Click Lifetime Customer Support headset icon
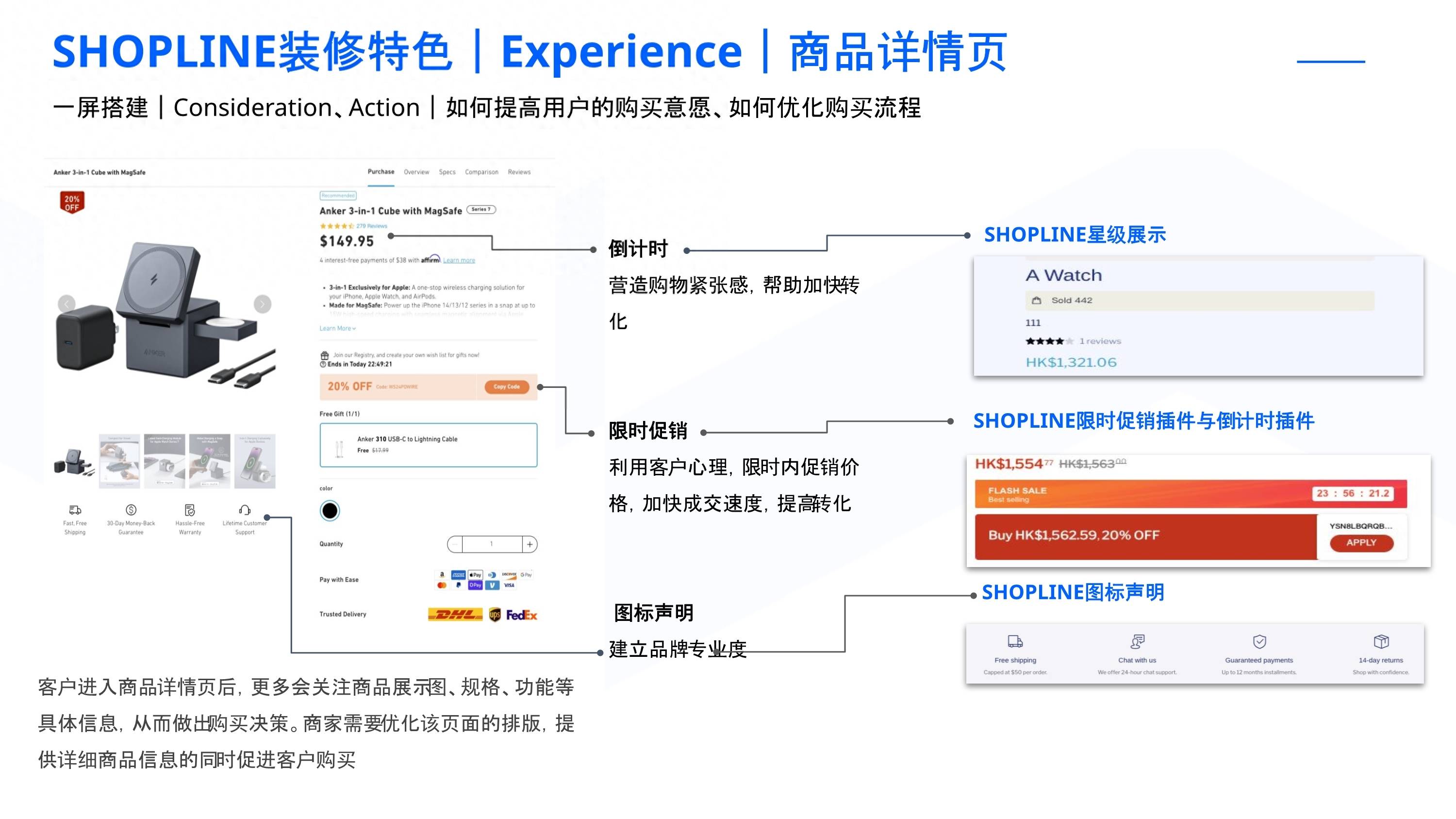The height and width of the screenshot is (819, 1456). point(245,510)
